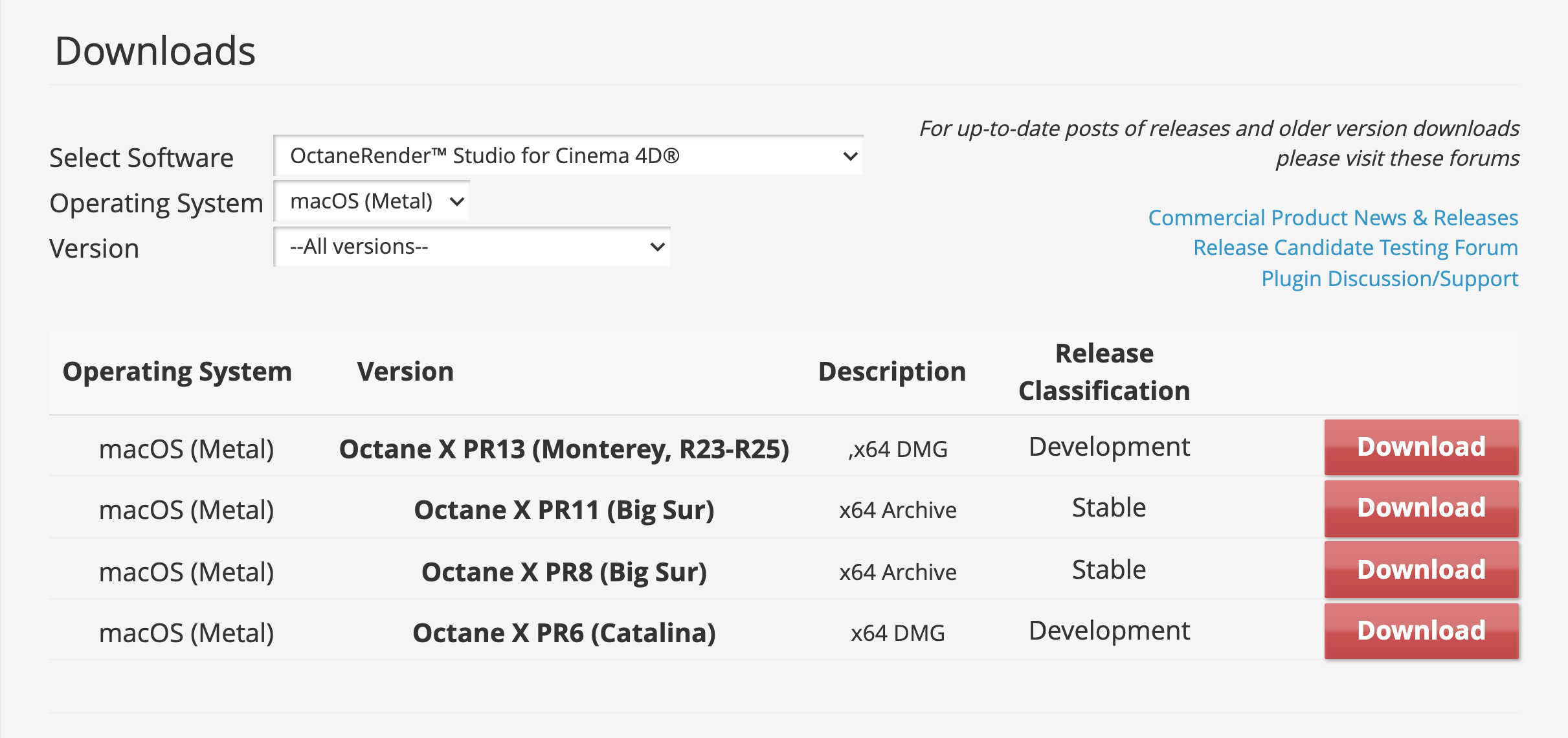Click the Description column header
This screenshot has width=1568, height=738.
(892, 372)
